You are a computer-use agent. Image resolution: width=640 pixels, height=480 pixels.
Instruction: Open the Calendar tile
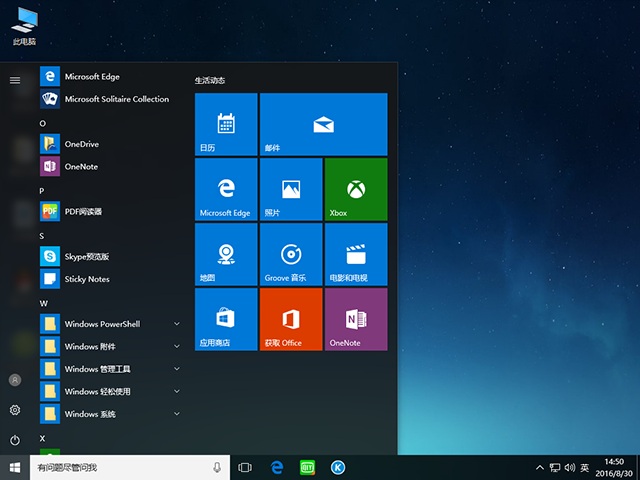click(x=225, y=124)
